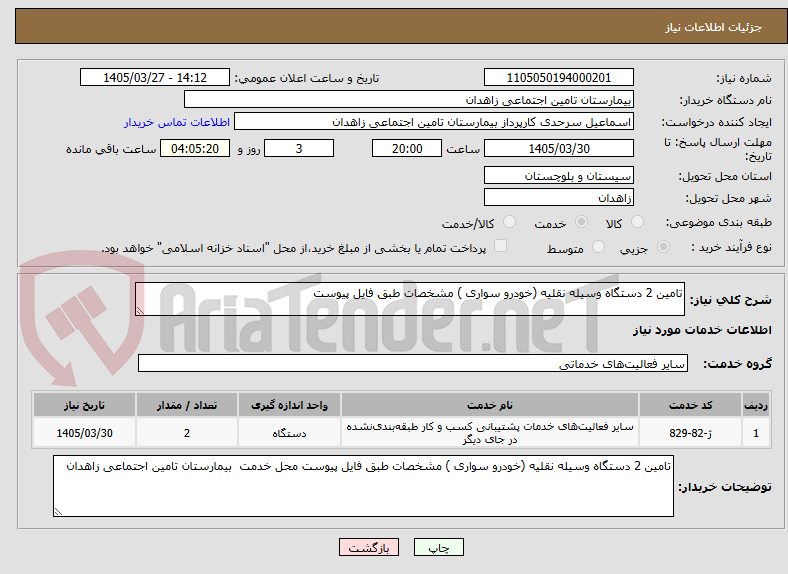Click the response deadline date field 1405/03/30

click(558, 148)
